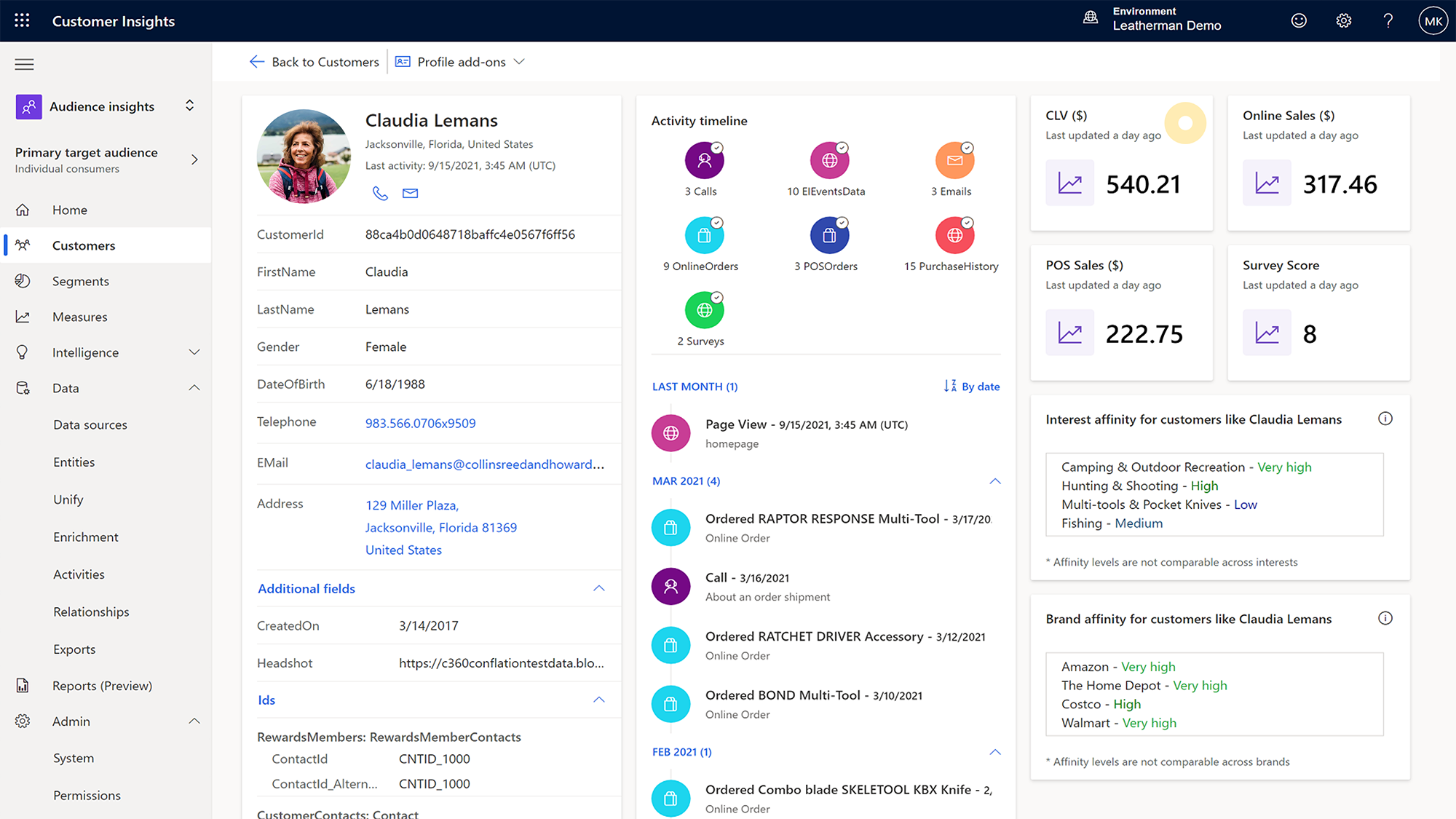Click the phone icon under Claudia's name
This screenshot has width=1456, height=819.
[380, 193]
